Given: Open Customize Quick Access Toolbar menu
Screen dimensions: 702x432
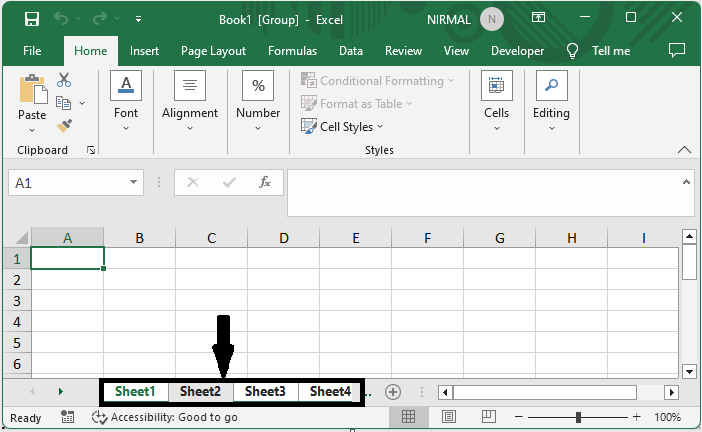Looking at the screenshot, I should [138, 19].
